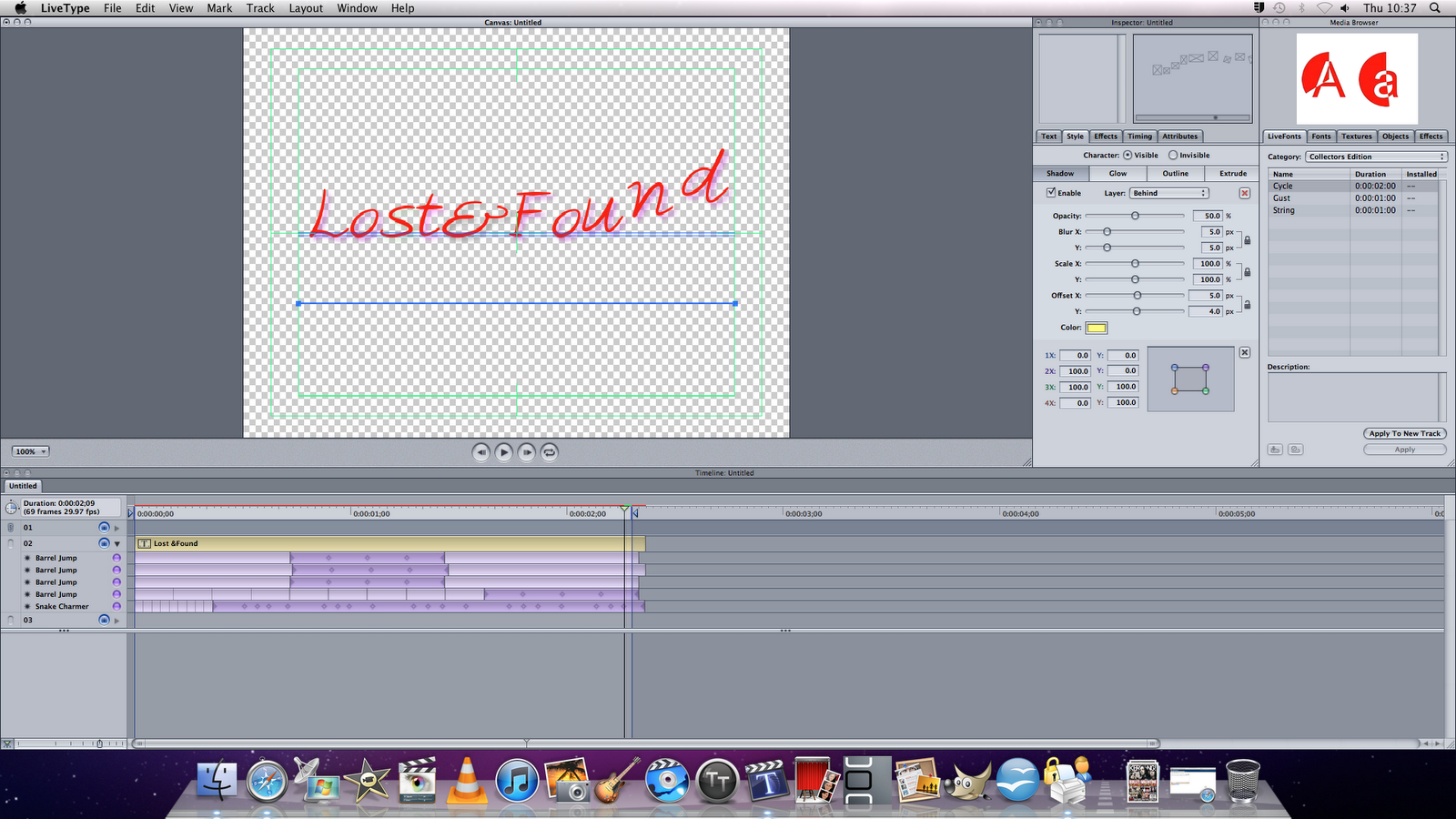Screen dimensions: 1456x819
Task: Click gear icon next to Snake Charmer effect
Action: click(x=27, y=606)
